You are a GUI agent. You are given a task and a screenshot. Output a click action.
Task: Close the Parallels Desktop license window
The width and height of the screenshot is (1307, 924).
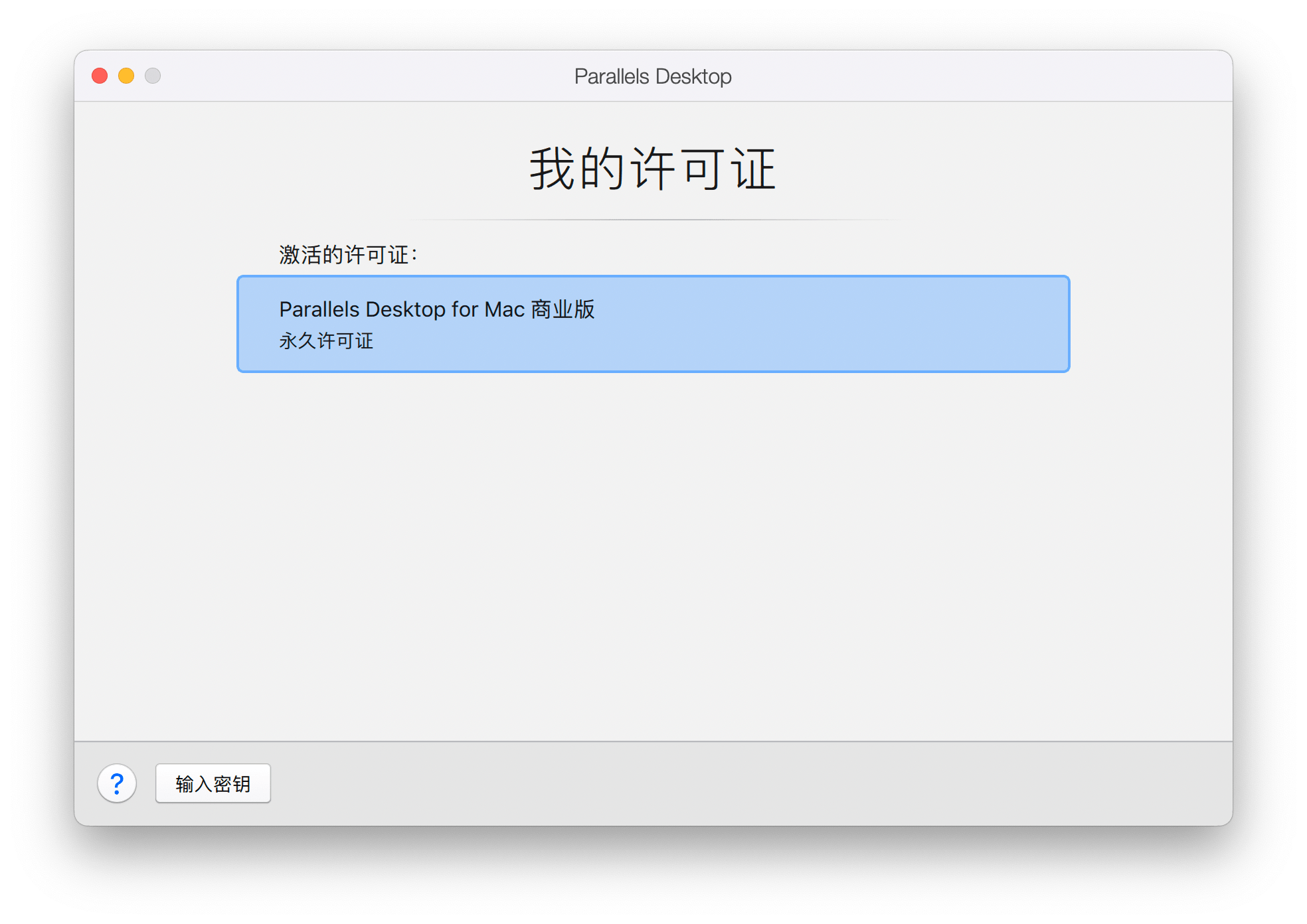point(100,76)
